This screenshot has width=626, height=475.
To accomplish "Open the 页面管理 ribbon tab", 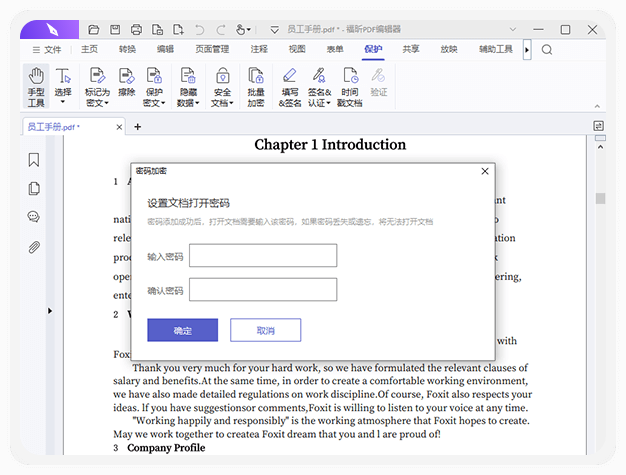I will coord(212,49).
